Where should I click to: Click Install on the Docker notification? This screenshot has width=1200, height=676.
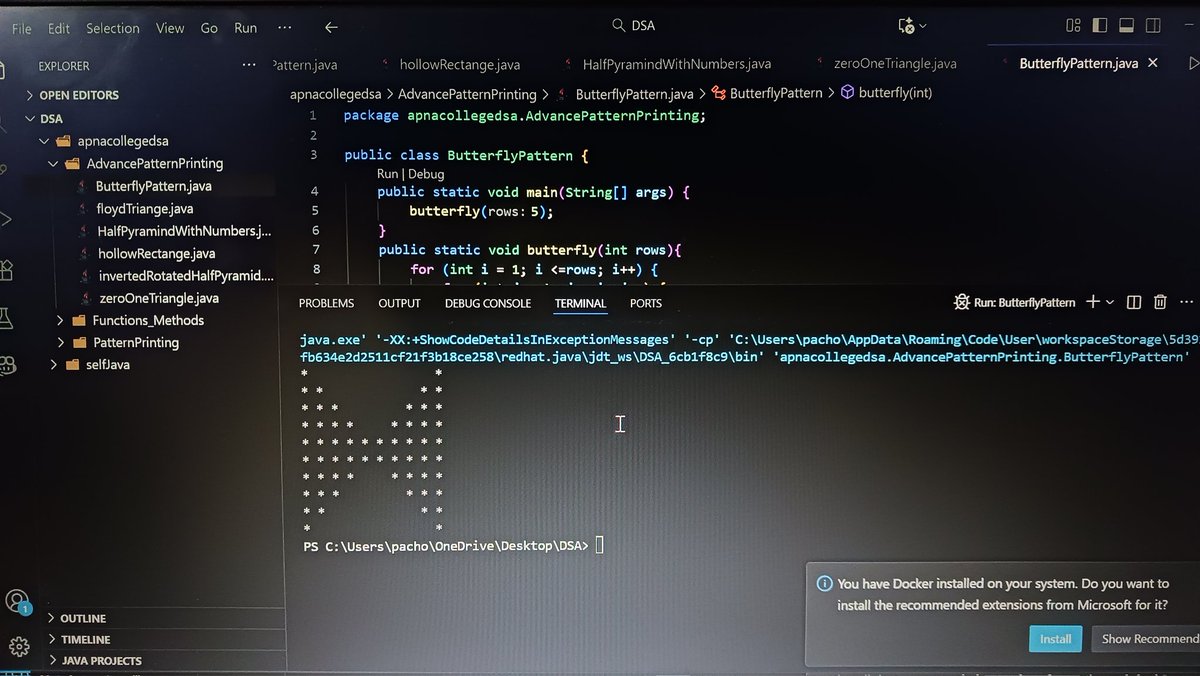click(x=1055, y=639)
